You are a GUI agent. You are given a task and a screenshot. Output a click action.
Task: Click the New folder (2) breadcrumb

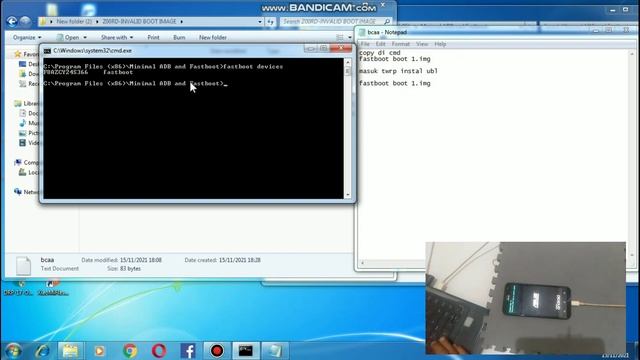(74, 21)
